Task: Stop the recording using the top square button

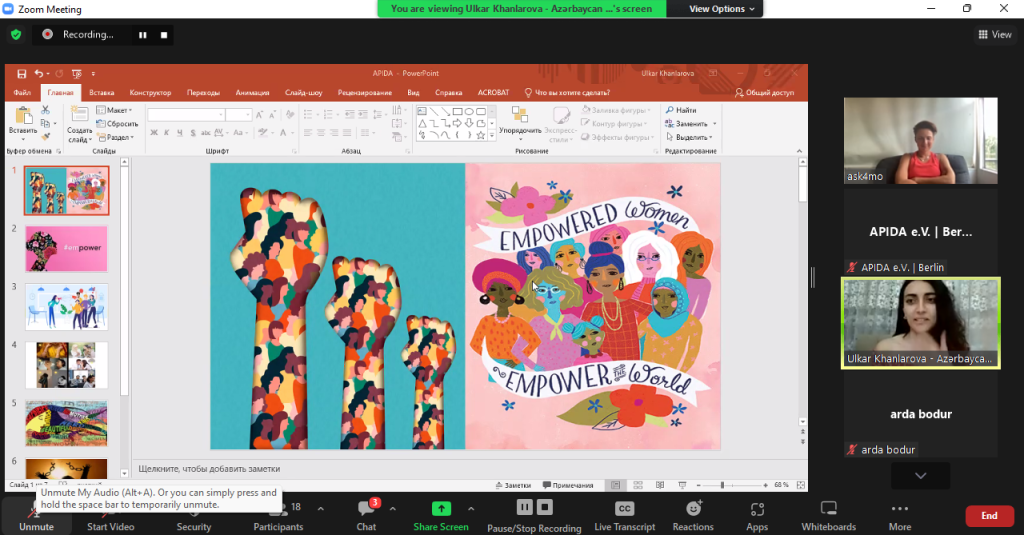Action: 164,34
